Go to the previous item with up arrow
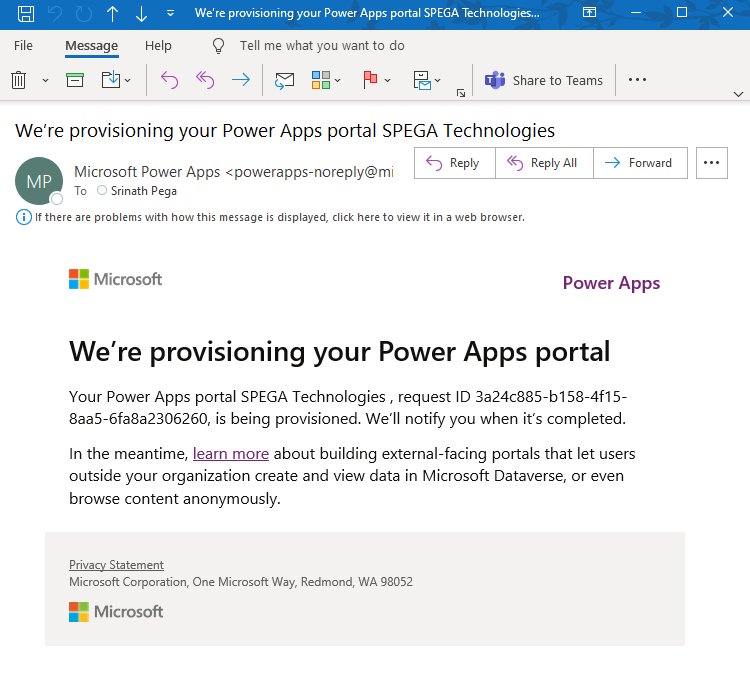This screenshot has height=684, width=750. [112, 14]
